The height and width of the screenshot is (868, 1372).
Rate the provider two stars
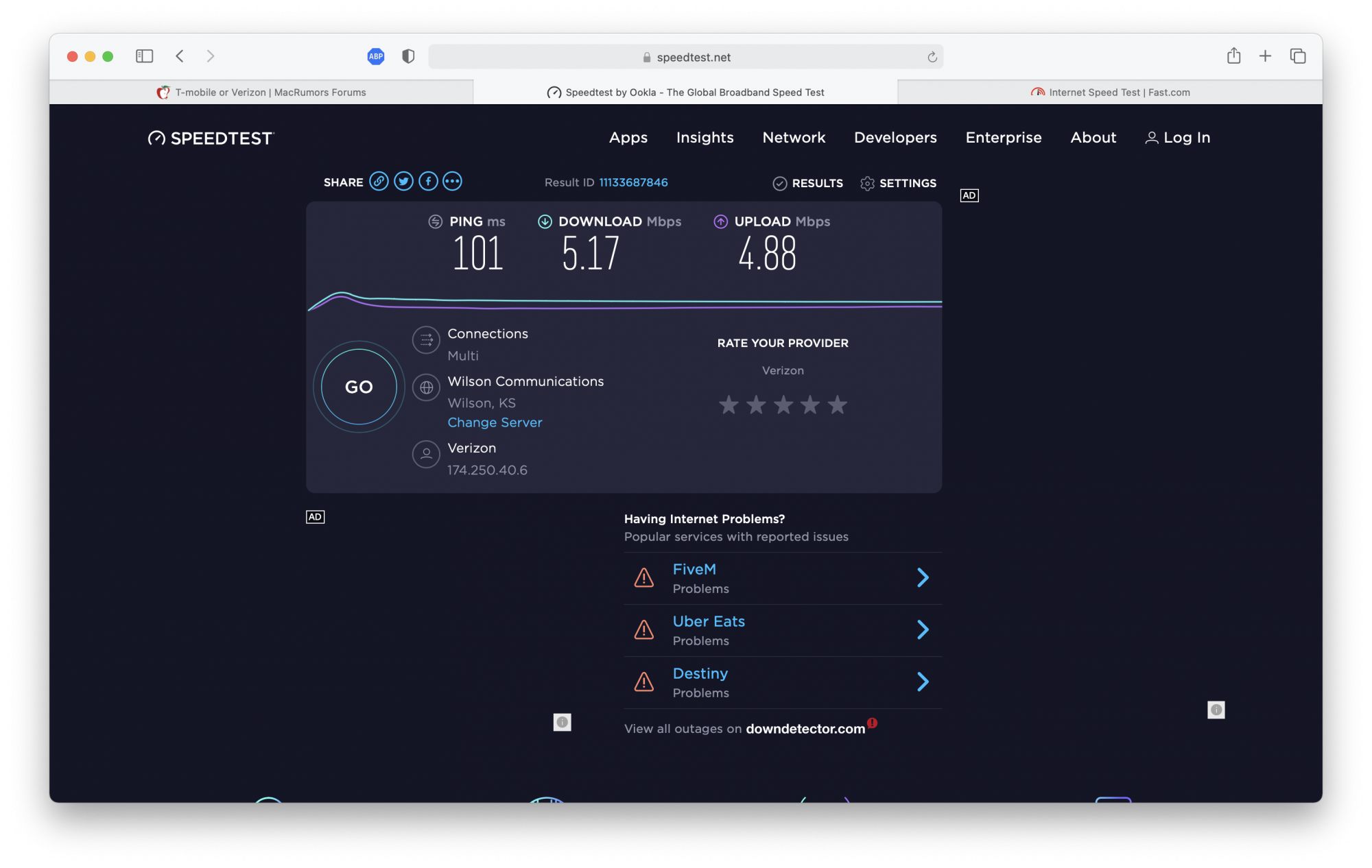click(756, 405)
